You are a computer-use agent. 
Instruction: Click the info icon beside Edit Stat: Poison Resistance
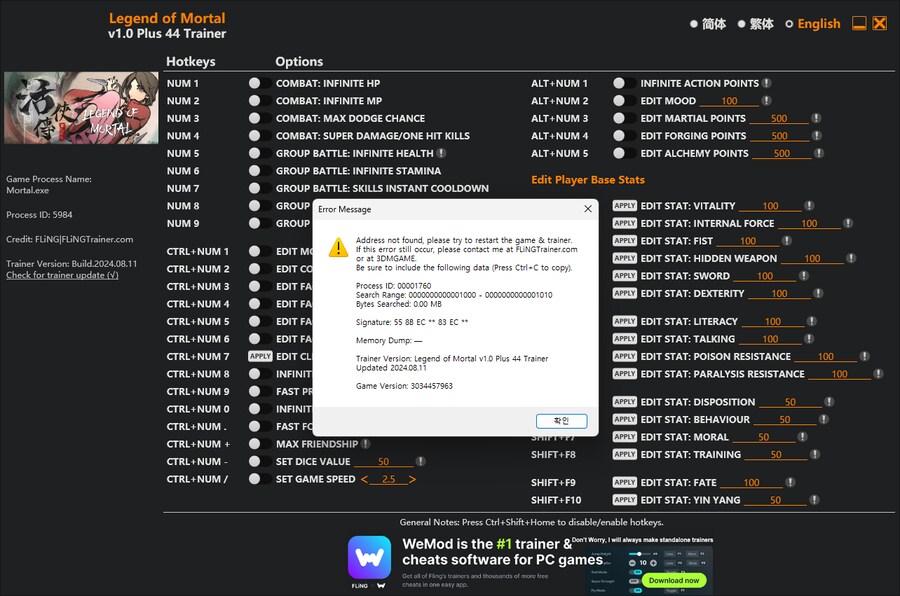[x=864, y=357]
